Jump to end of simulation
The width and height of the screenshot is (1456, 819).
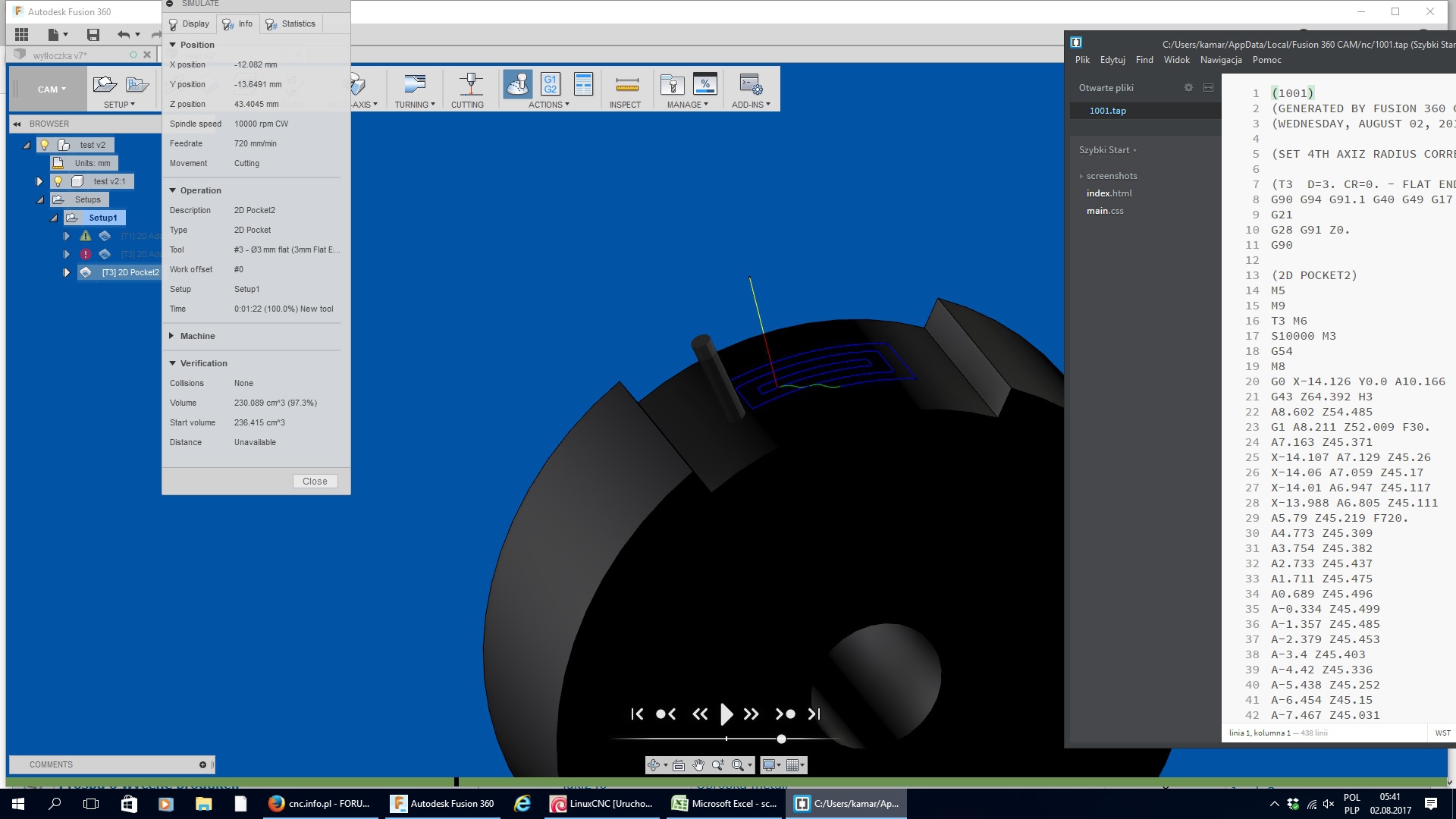click(x=814, y=714)
